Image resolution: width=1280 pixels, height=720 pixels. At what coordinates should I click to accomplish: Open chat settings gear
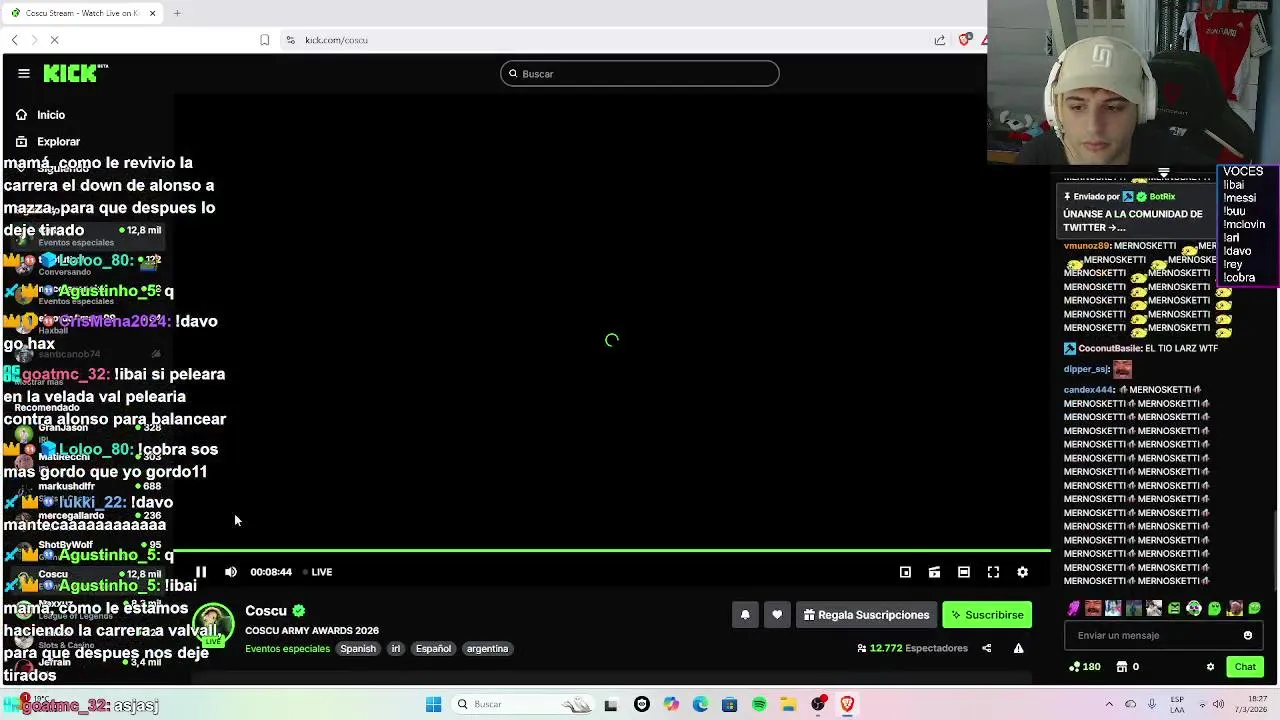coord(1210,667)
